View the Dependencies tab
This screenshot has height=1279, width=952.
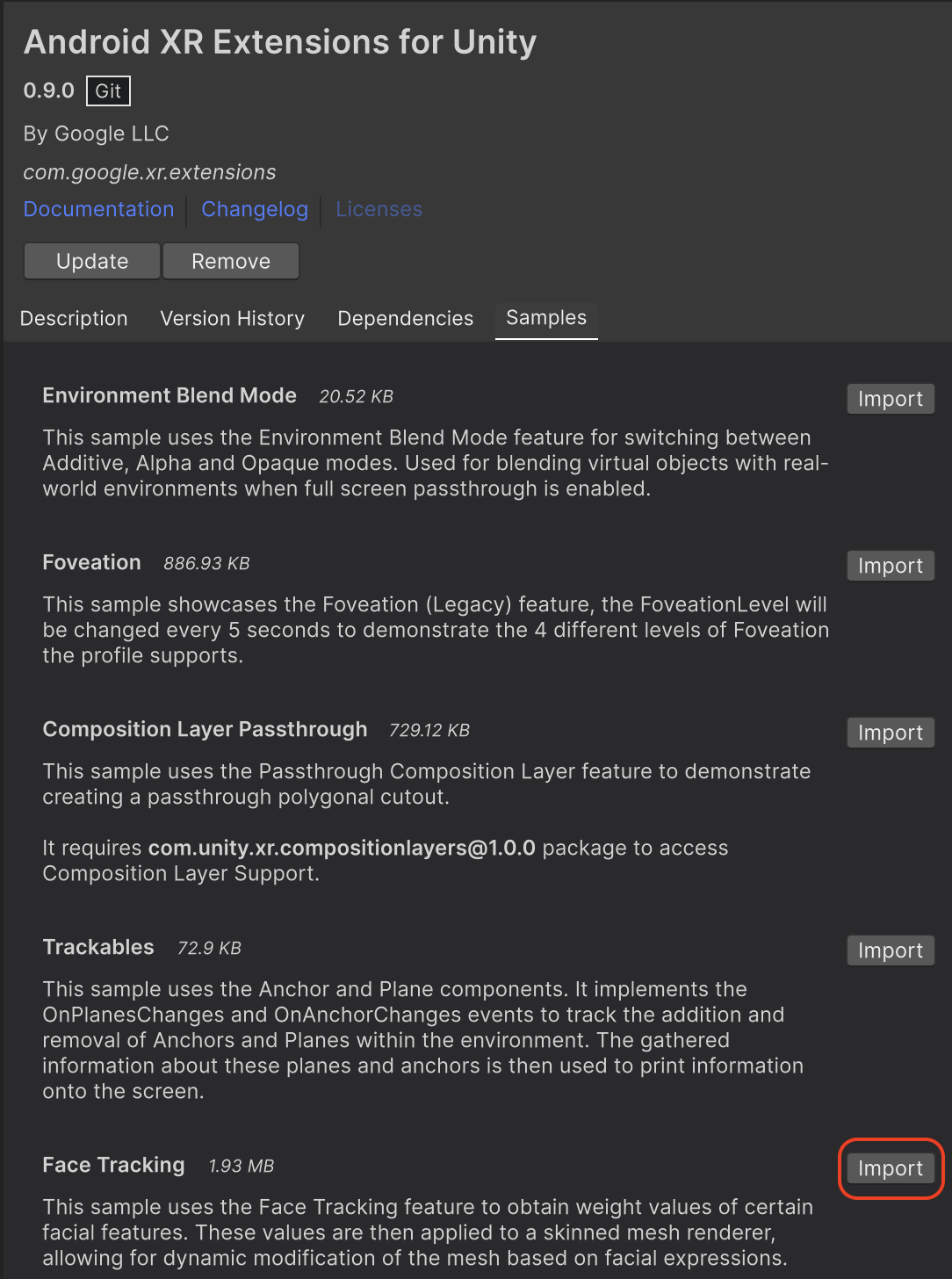(x=405, y=318)
